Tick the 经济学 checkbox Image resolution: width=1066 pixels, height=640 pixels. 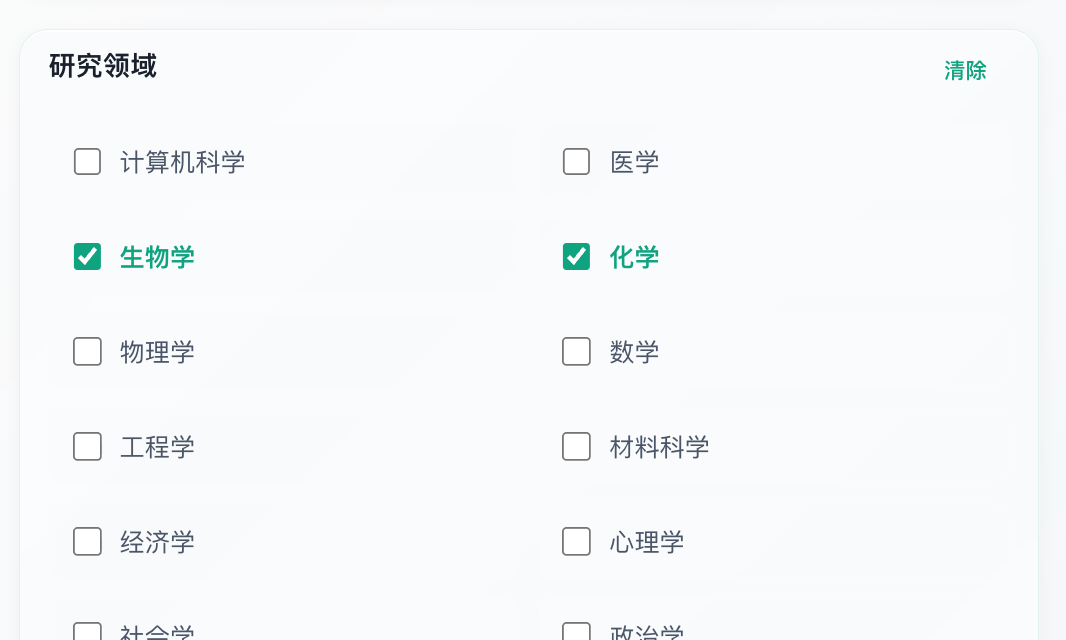88,542
